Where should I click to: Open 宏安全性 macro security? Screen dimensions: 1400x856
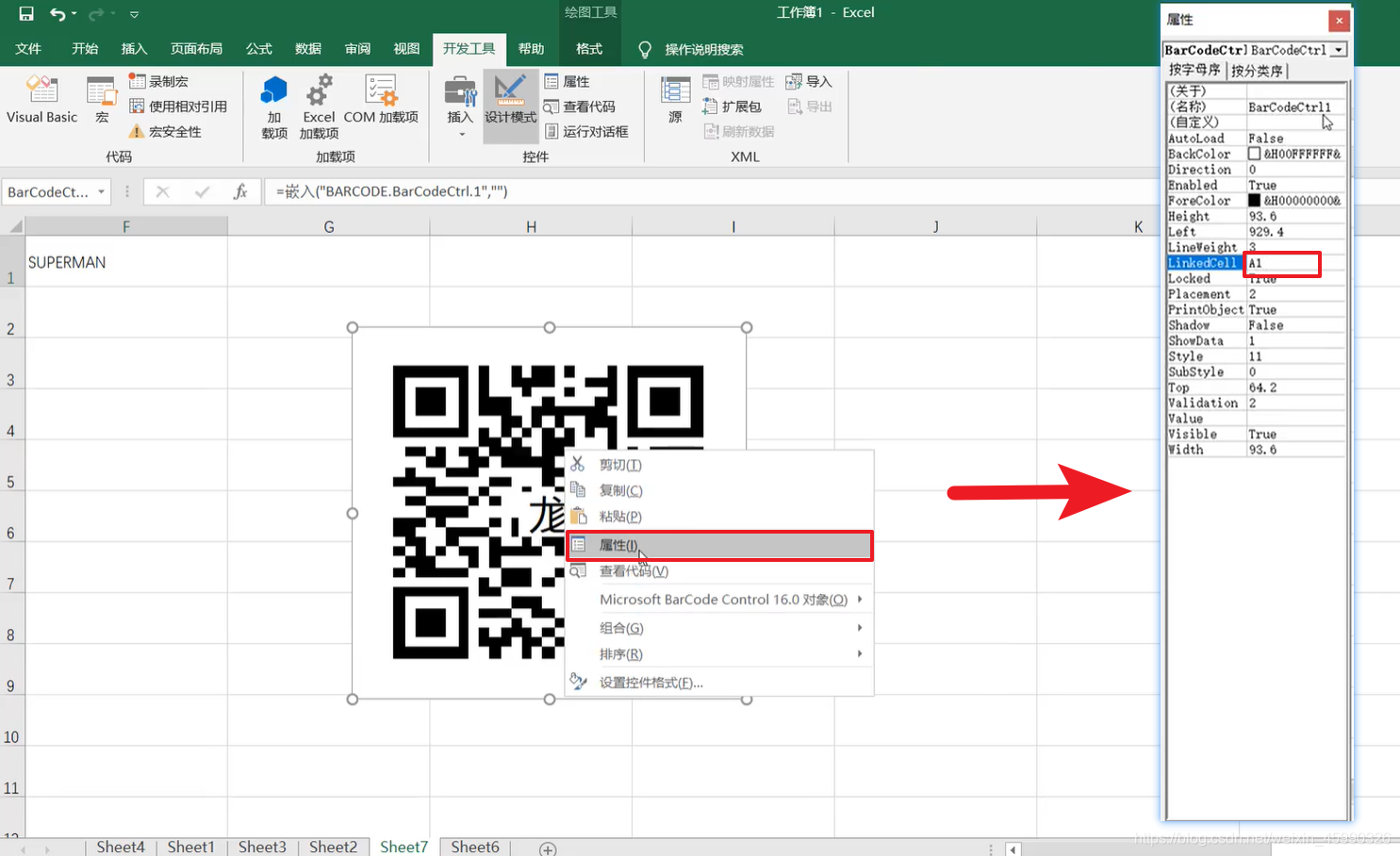coord(165,132)
